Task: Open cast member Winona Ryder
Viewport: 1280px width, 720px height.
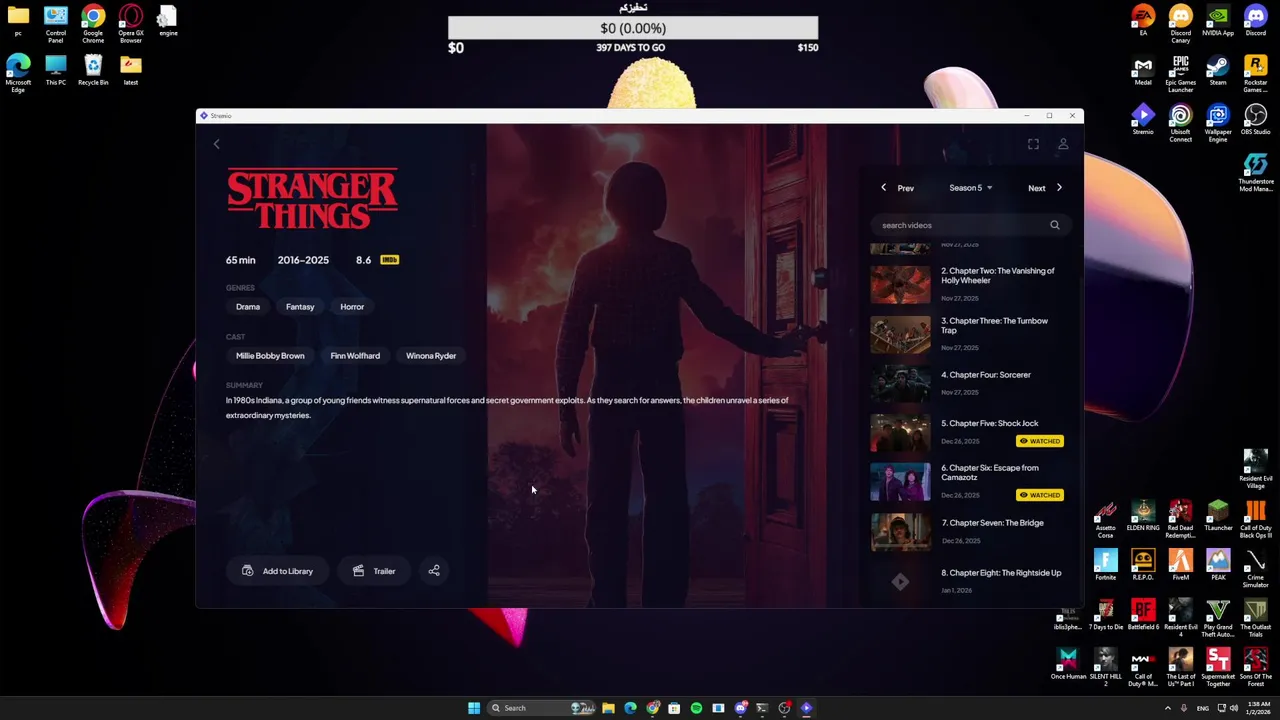Action: (x=431, y=356)
